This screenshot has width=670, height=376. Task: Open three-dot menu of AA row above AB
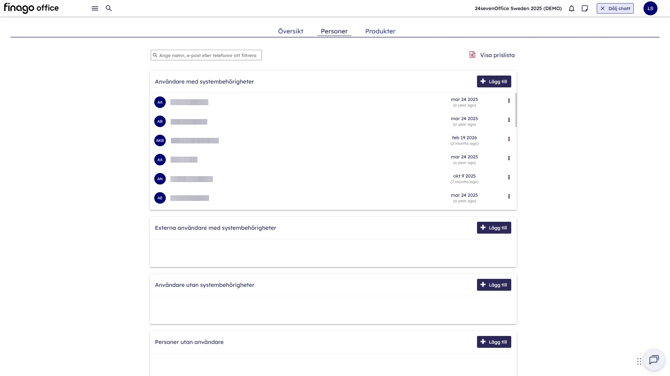click(508, 101)
